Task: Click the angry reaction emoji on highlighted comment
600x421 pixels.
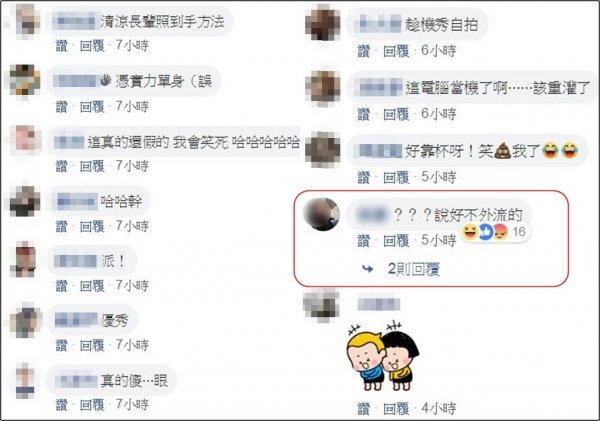Action: 500,232
